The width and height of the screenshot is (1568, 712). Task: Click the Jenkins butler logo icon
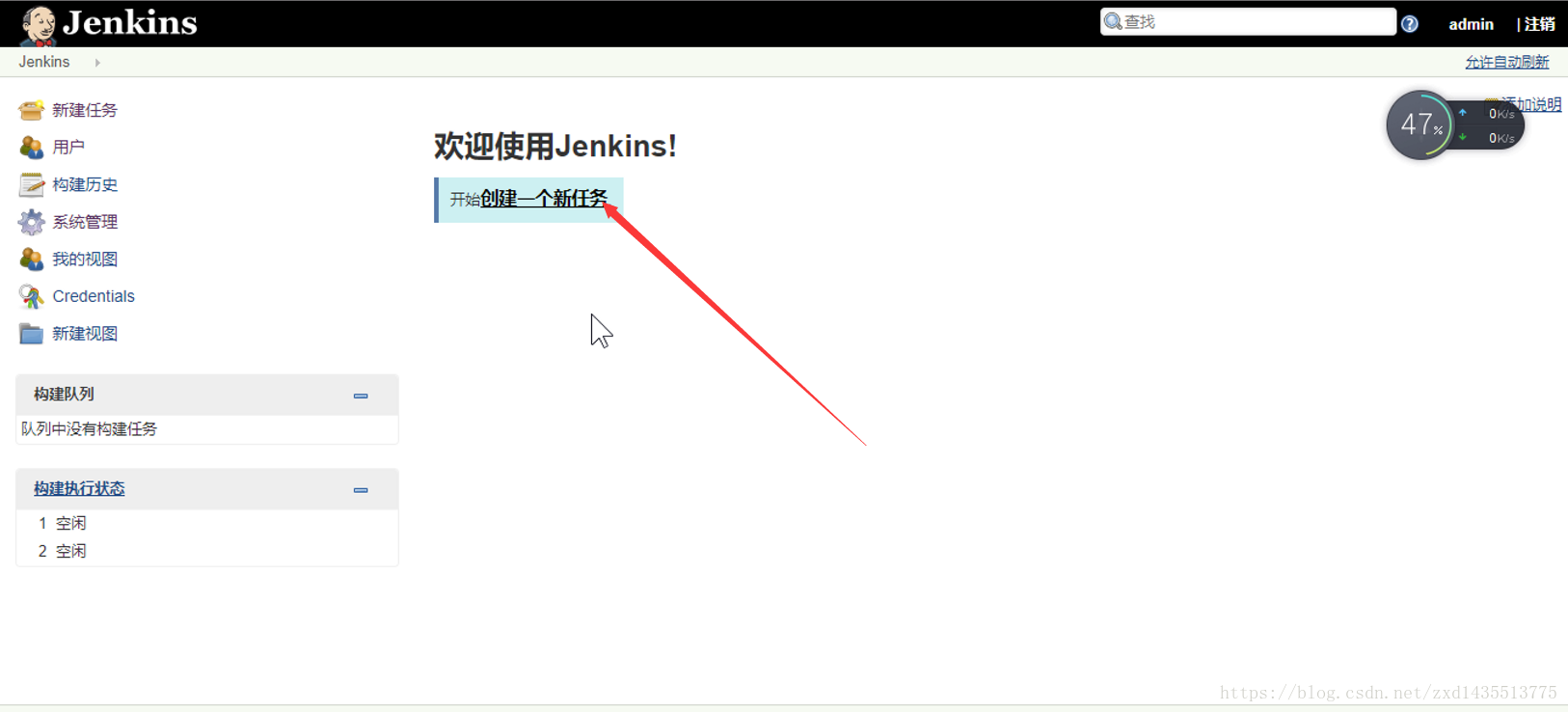tap(39, 24)
